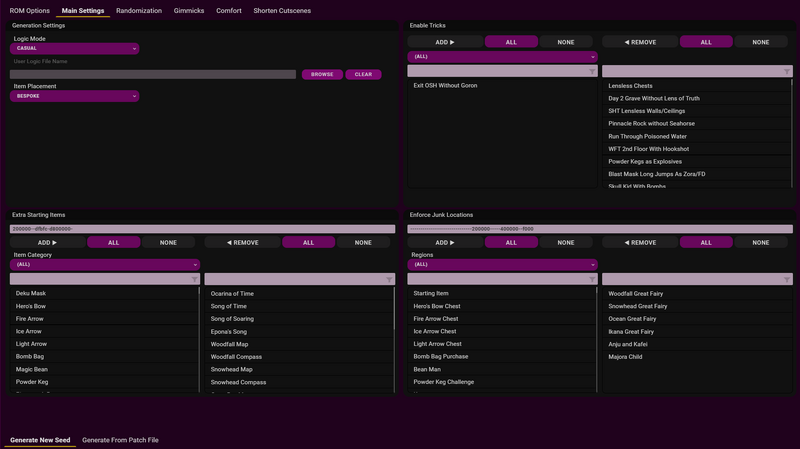800x449 pixels.
Task: Switch to the Randomization tab
Action: tap(139, 10)
